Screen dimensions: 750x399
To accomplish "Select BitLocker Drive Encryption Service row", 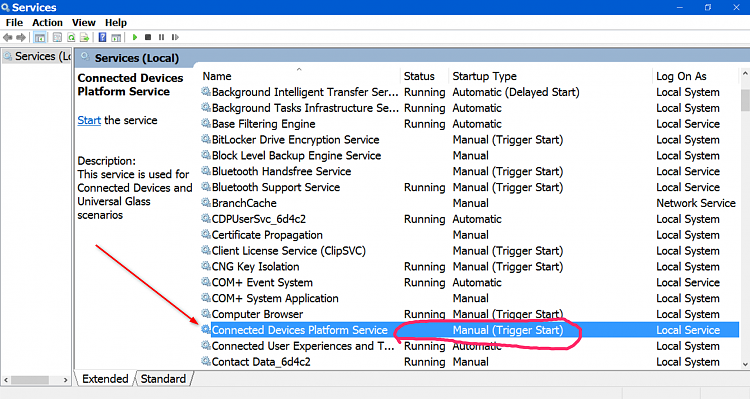I will [x=470, y=140].
